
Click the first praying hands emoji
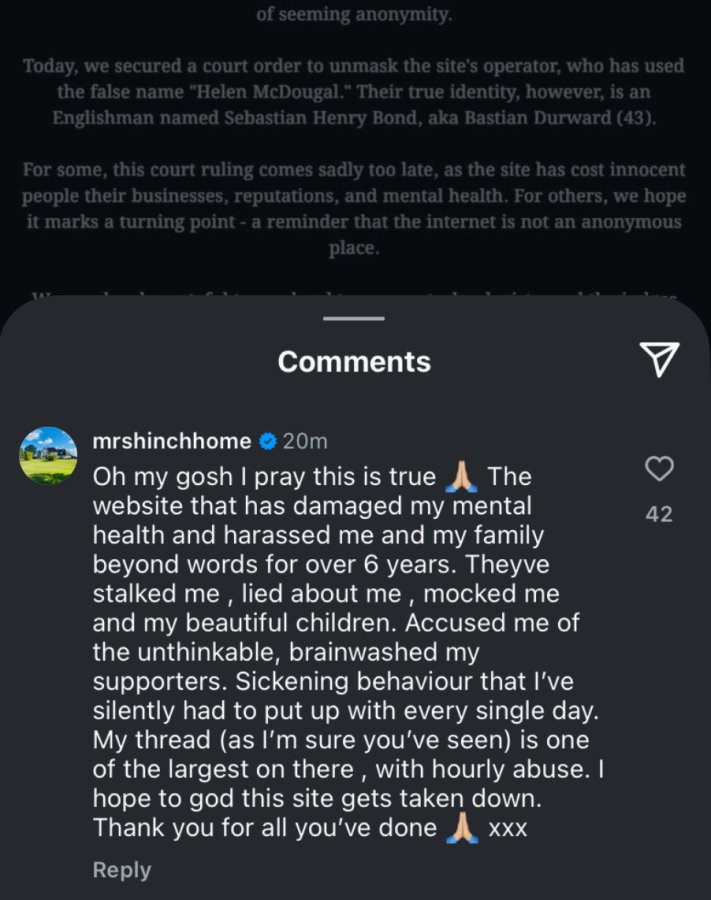pyautogui.click(x=461, y=477)
